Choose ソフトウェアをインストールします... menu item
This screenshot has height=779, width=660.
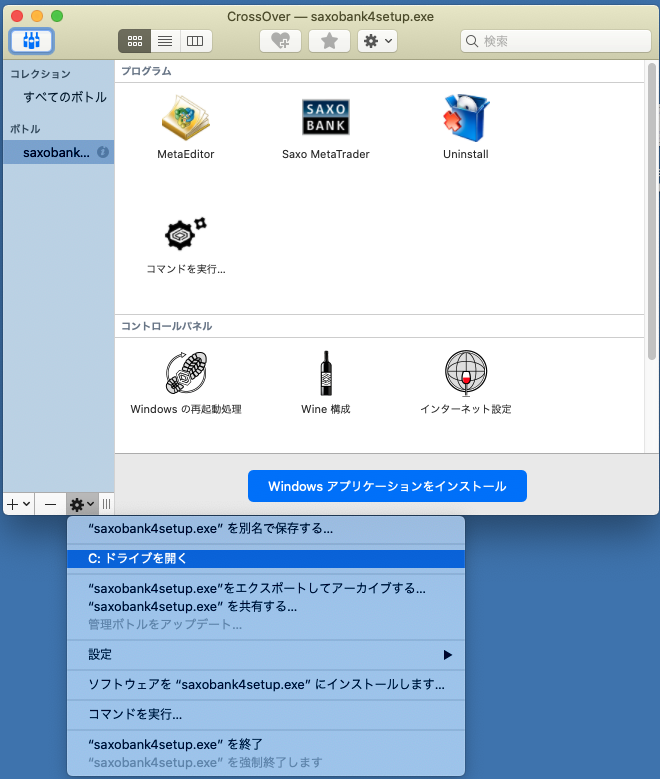266,685
